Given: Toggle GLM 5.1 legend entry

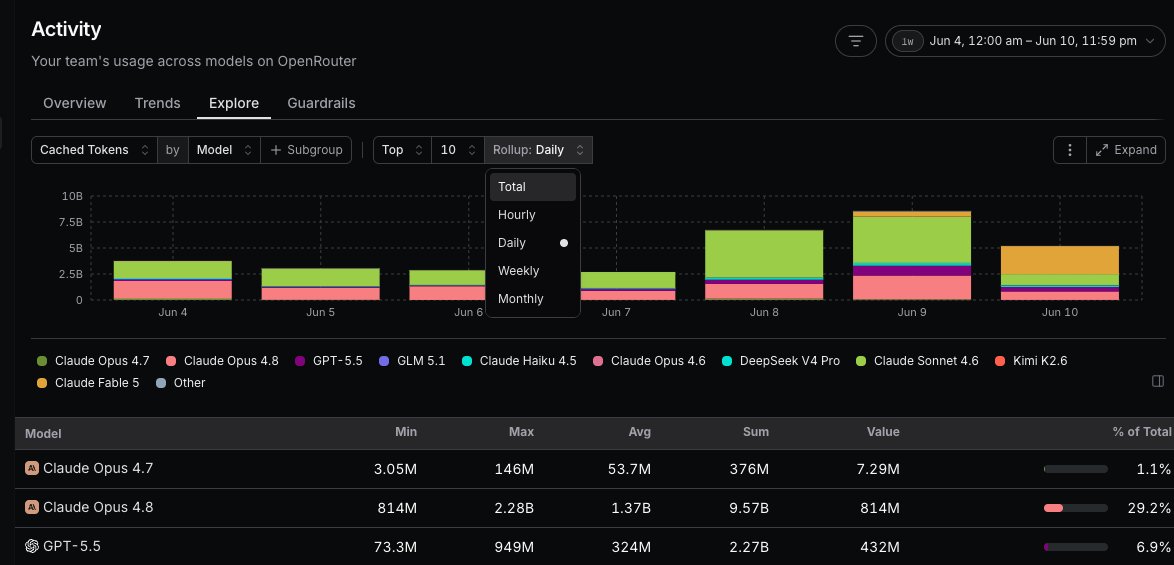Looking at the screenshot, I should point(412,361).
